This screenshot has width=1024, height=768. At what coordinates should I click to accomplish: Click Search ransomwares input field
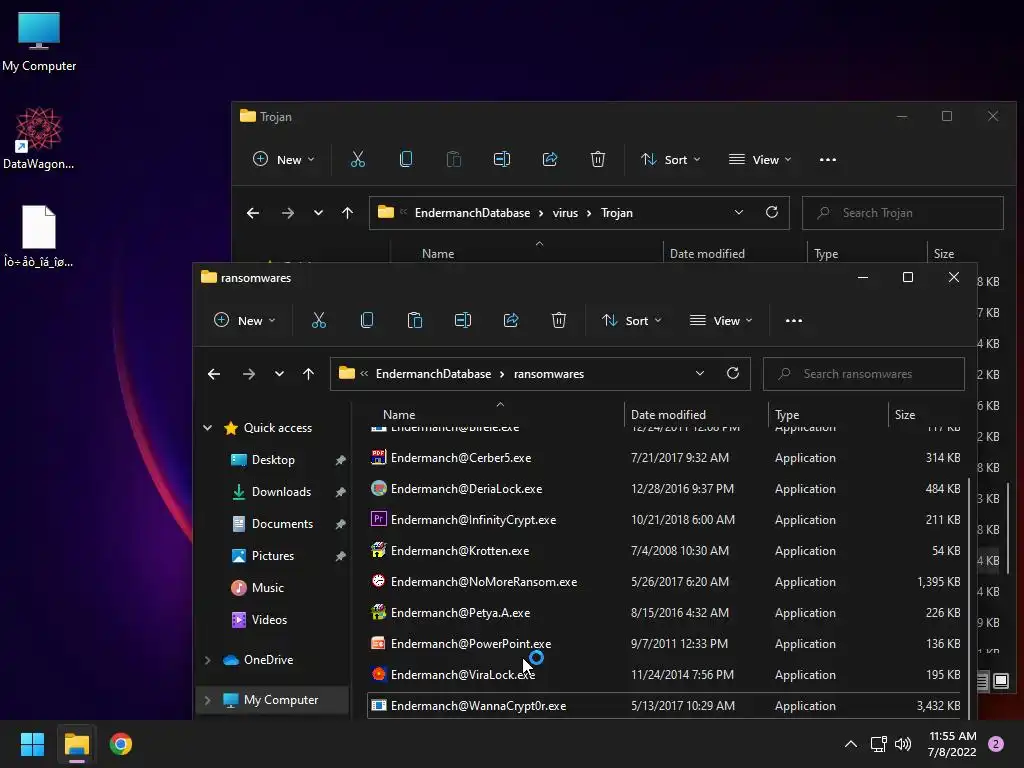[863, 374]
